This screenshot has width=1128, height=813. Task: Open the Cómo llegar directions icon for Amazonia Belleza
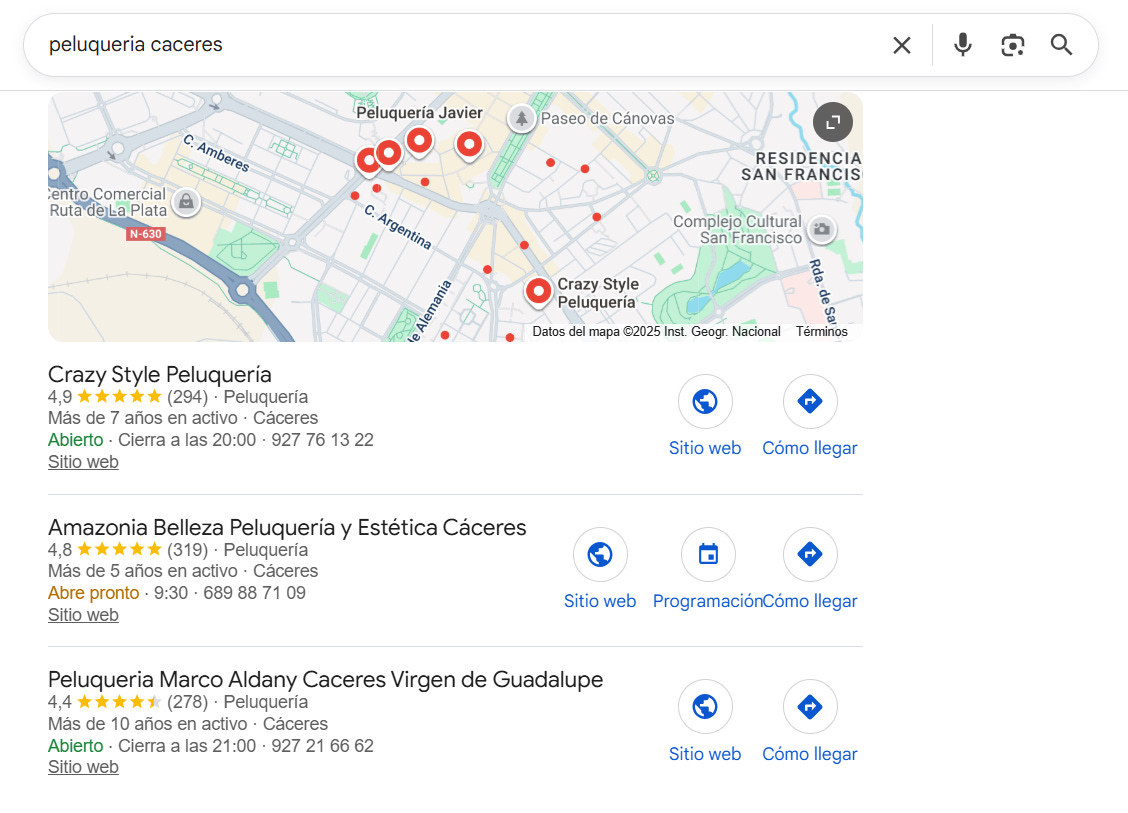point(810,554)
